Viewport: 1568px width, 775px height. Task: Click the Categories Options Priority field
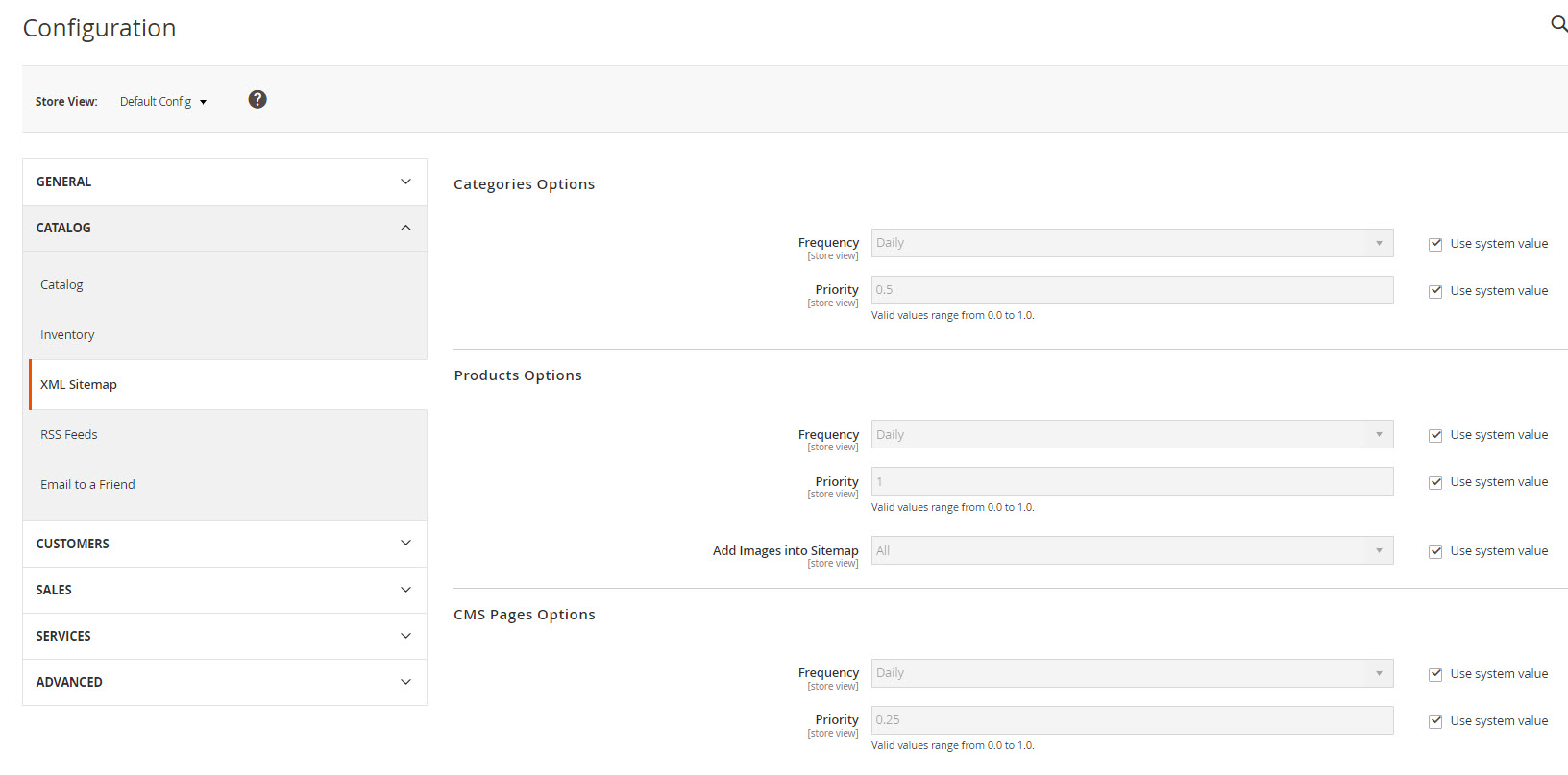(1132, 290)
